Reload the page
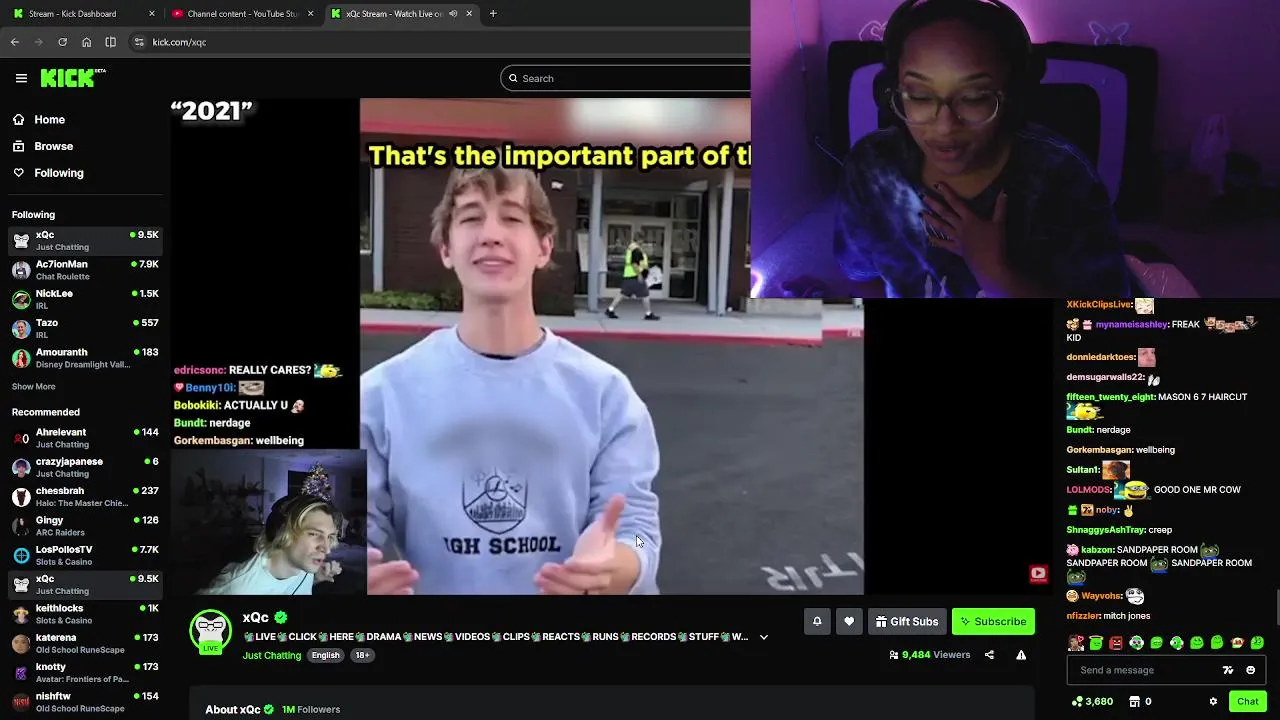 click(x=62, y=42)
